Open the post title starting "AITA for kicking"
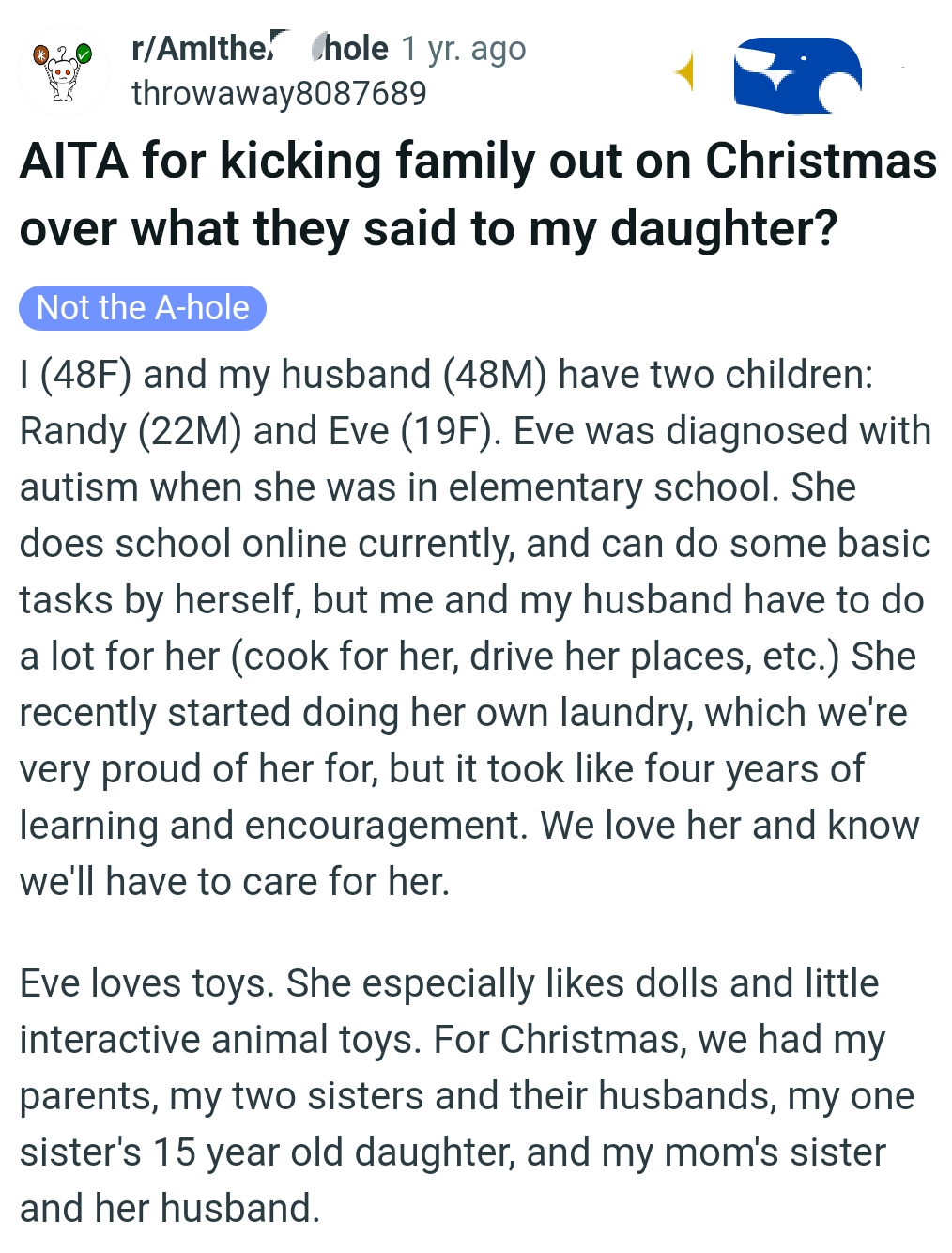 point(477,194)
